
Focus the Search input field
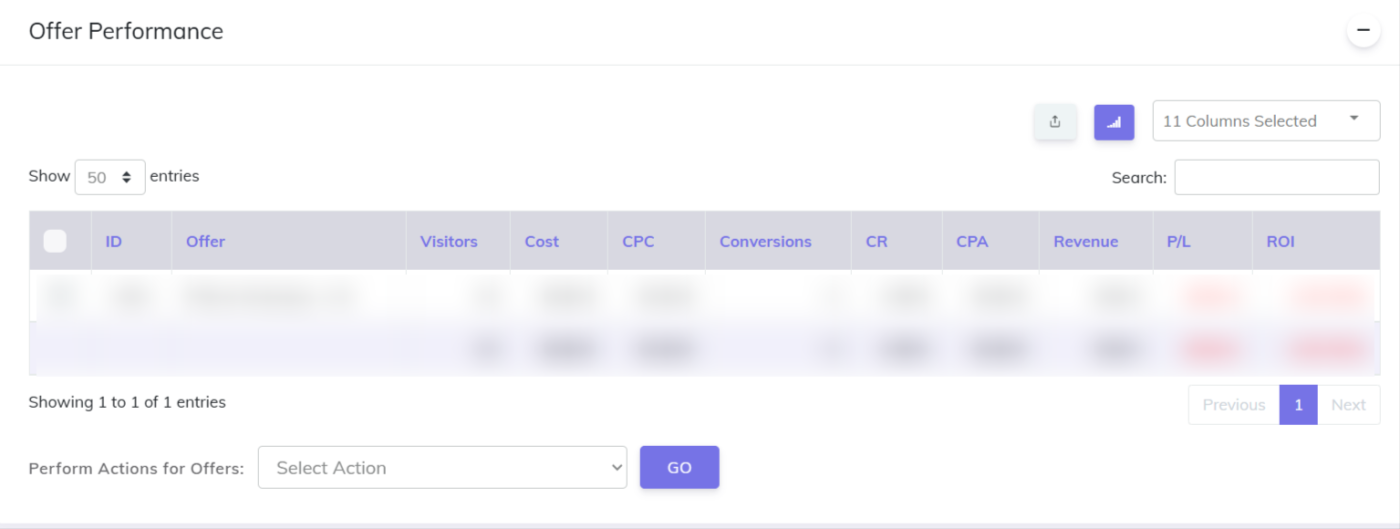pos(1276,177)
